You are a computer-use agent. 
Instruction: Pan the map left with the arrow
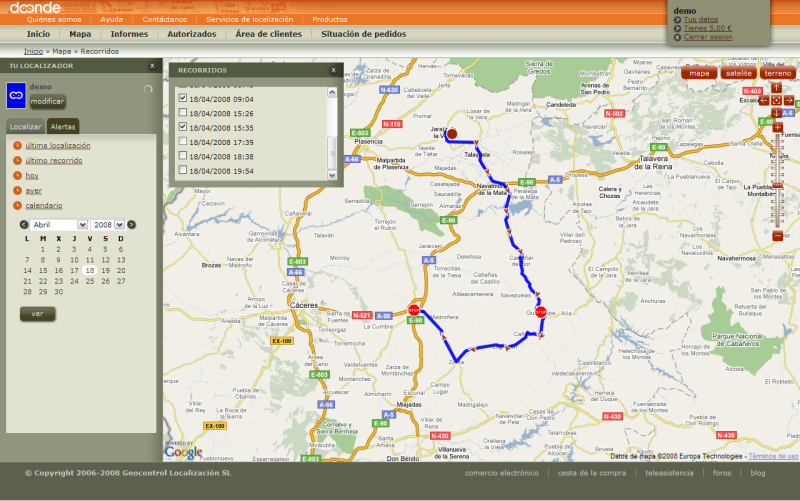(764, 101)
